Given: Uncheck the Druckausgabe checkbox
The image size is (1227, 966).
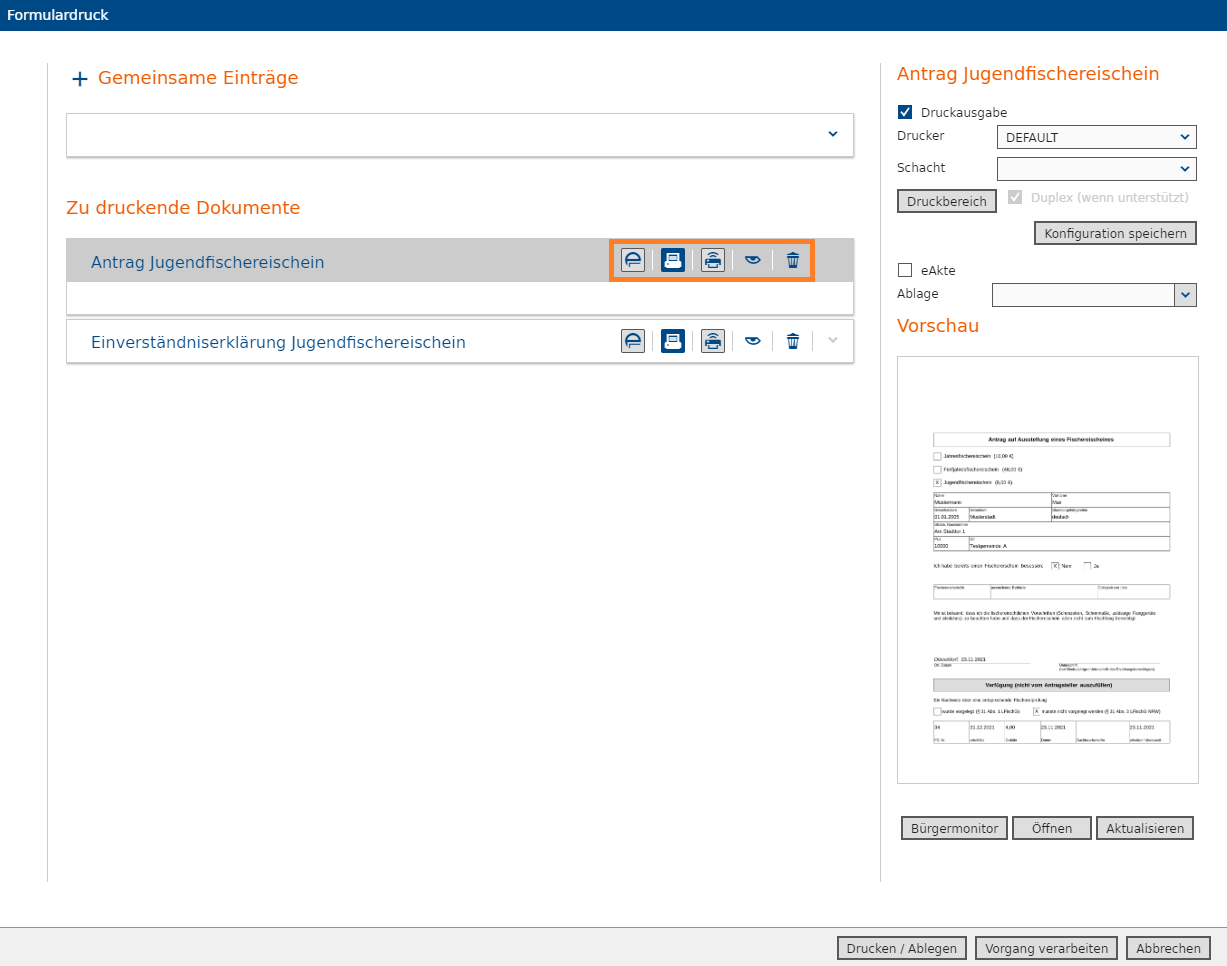Looking at the screenshot, I should click(x=905, y=112).
